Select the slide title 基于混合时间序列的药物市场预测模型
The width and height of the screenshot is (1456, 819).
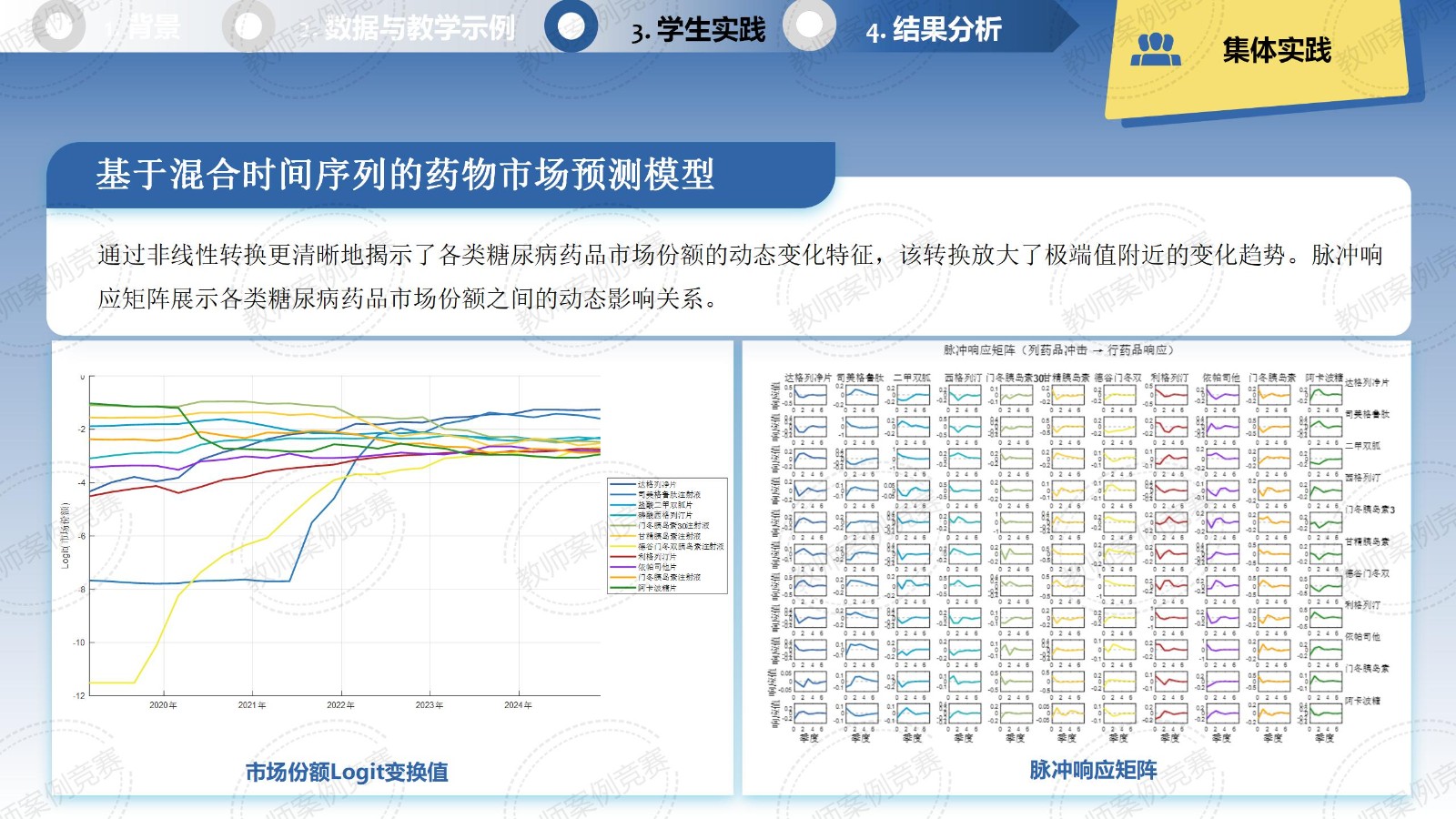pyautogui.click(x=405, y=174)
